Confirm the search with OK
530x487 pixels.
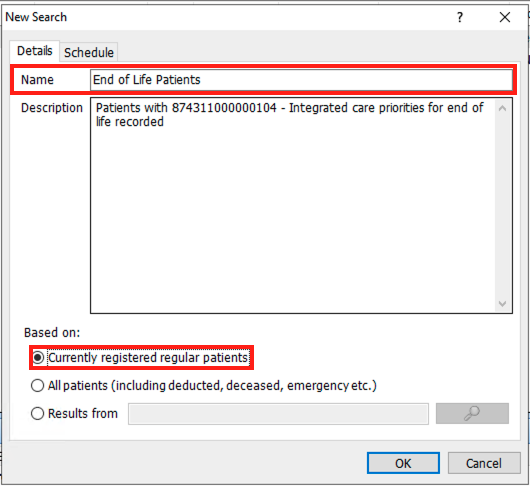click(x=403, y=463)
